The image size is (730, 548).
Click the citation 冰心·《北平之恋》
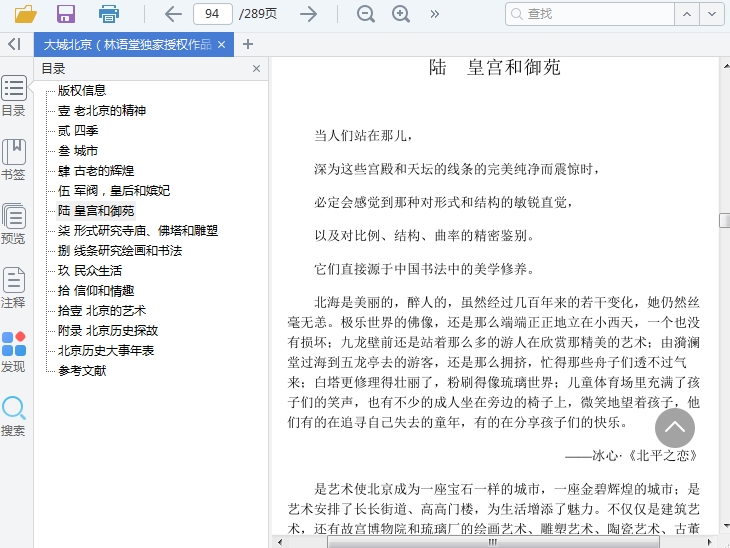point(645,455)
